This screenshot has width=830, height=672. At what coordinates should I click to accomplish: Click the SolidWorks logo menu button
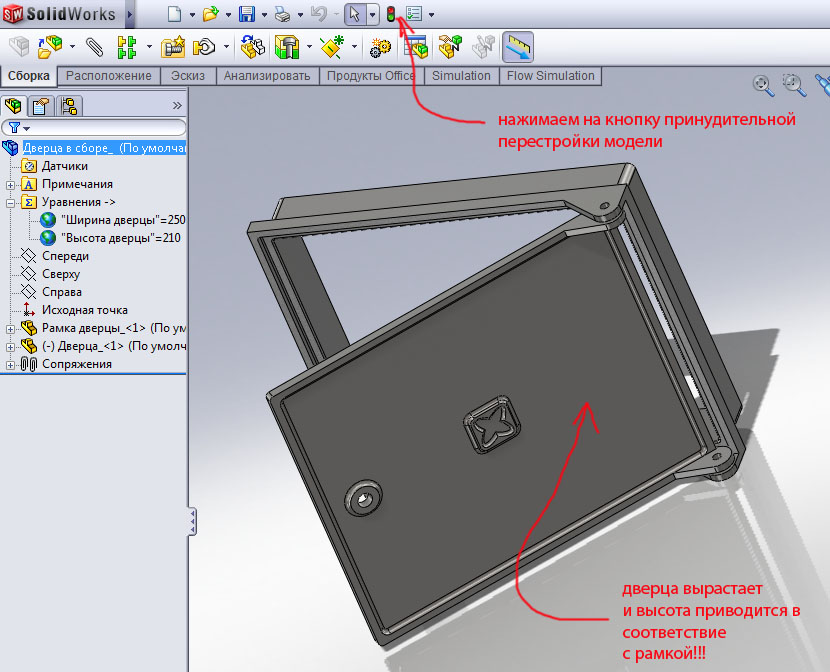[60, 15]
